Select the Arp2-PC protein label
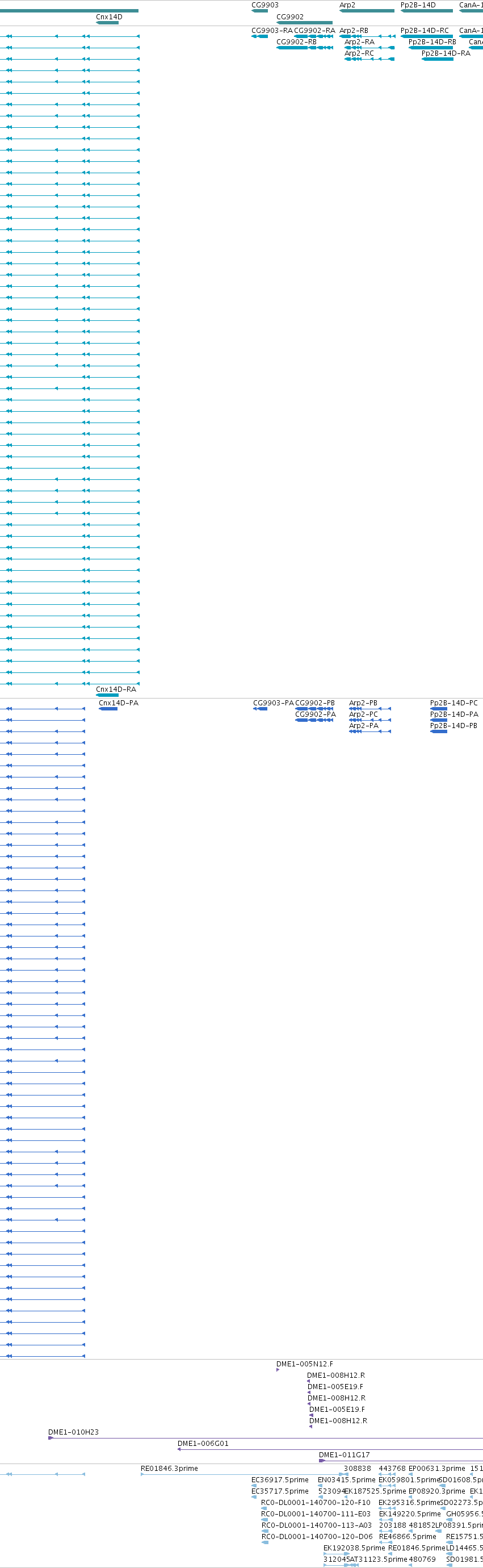 (364, 714)
